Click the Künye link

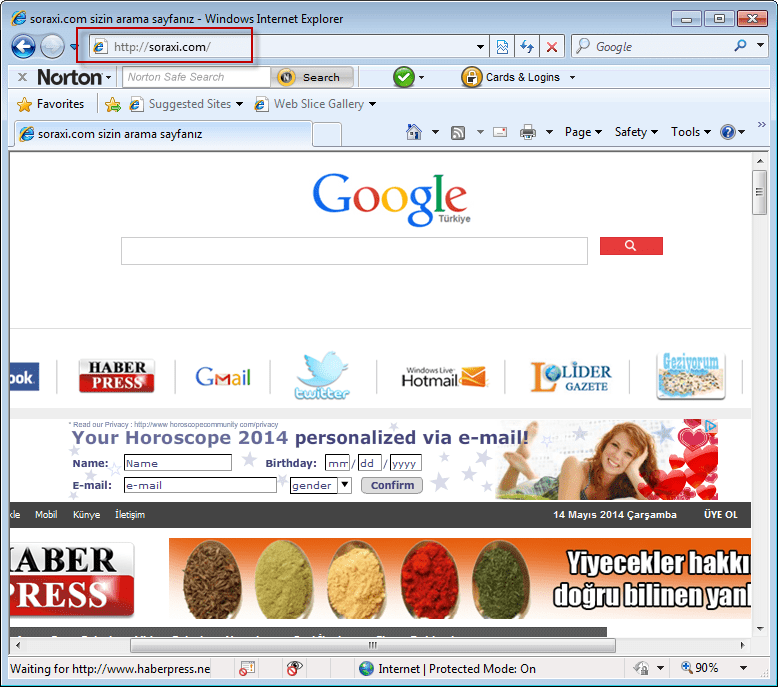pos(86,515)
